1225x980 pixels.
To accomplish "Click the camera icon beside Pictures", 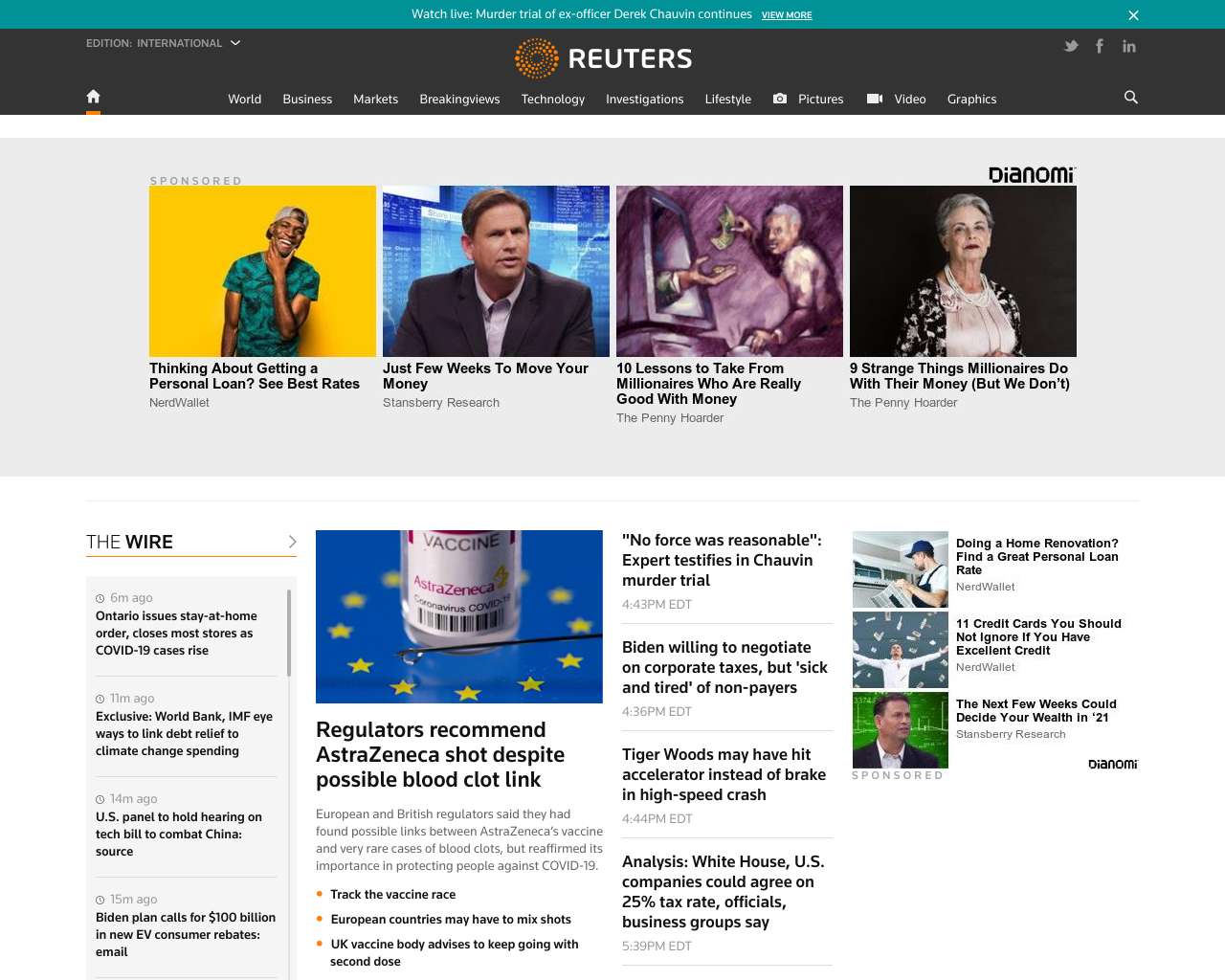I will [780, 99].
